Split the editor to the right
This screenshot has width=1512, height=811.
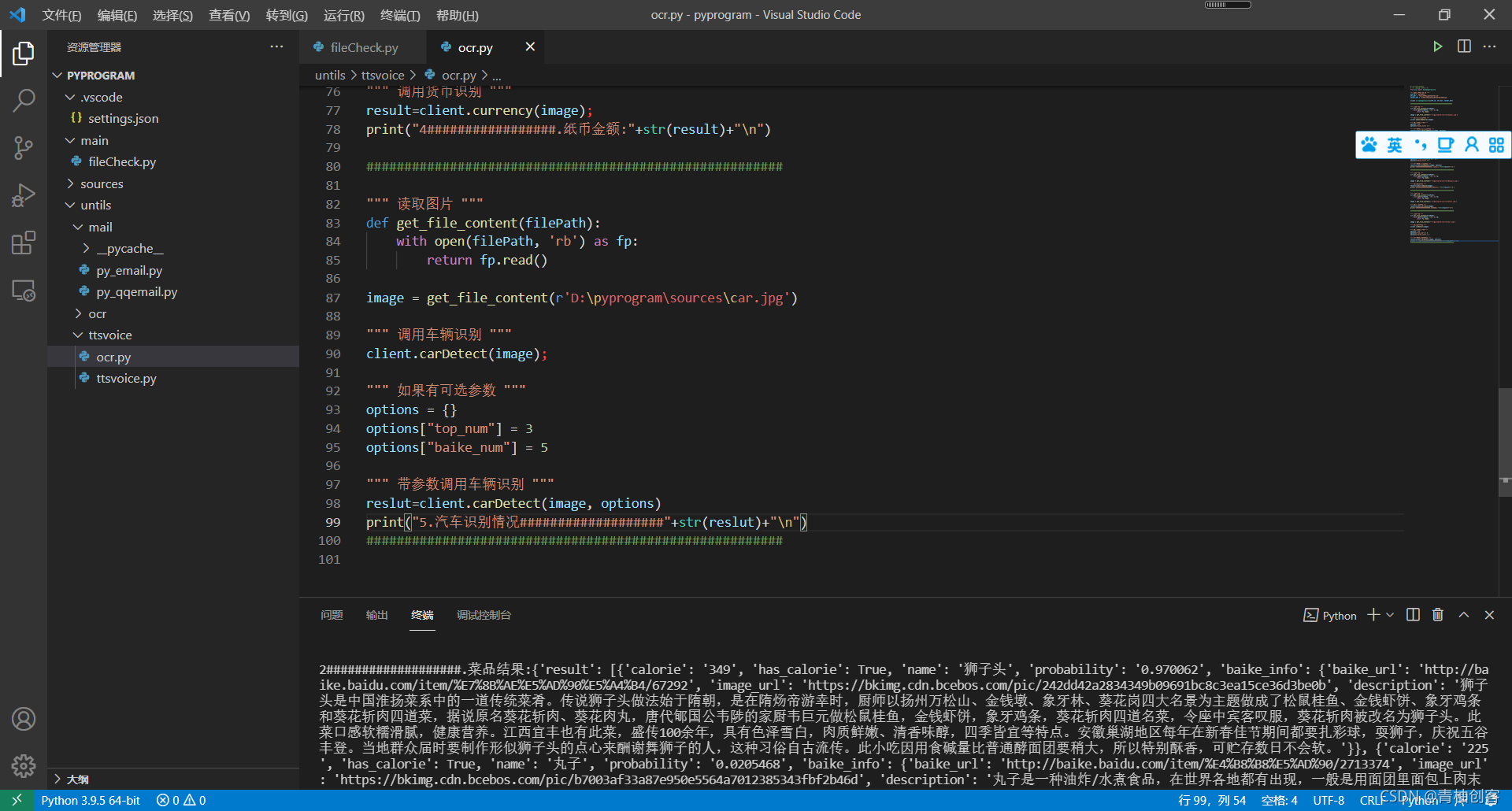1464,46
